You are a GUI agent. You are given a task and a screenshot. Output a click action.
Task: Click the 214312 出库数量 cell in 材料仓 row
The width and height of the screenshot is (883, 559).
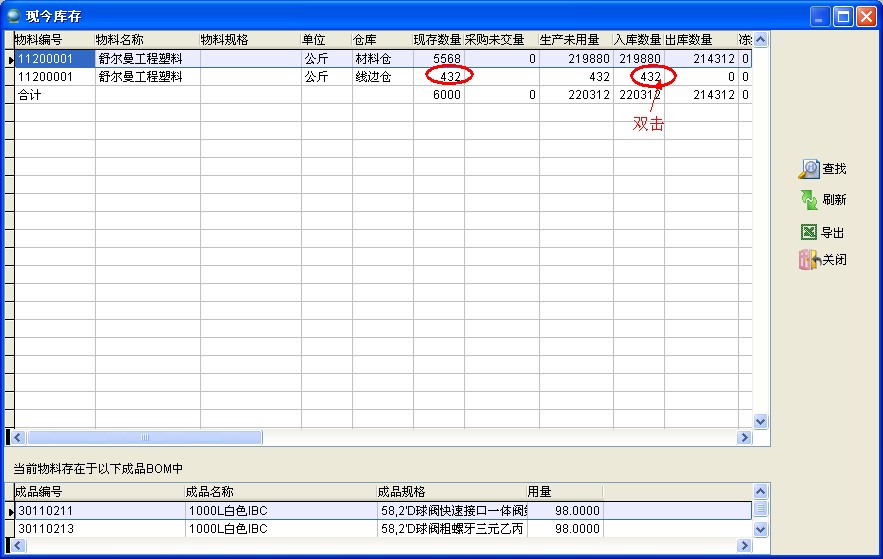pyautogui.click(x=701, y=59)
